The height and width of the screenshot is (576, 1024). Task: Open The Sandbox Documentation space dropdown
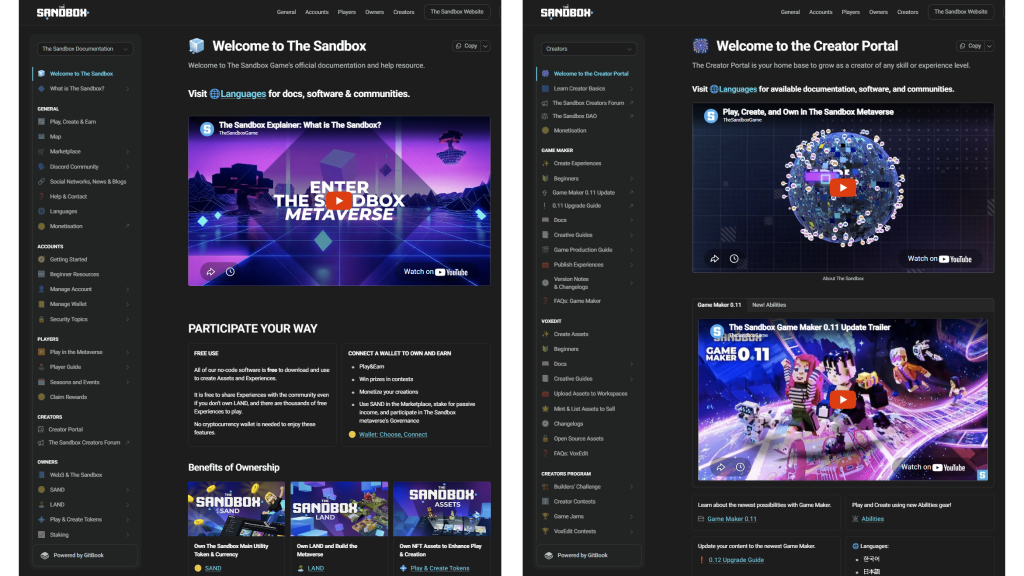tap(85, 49)
